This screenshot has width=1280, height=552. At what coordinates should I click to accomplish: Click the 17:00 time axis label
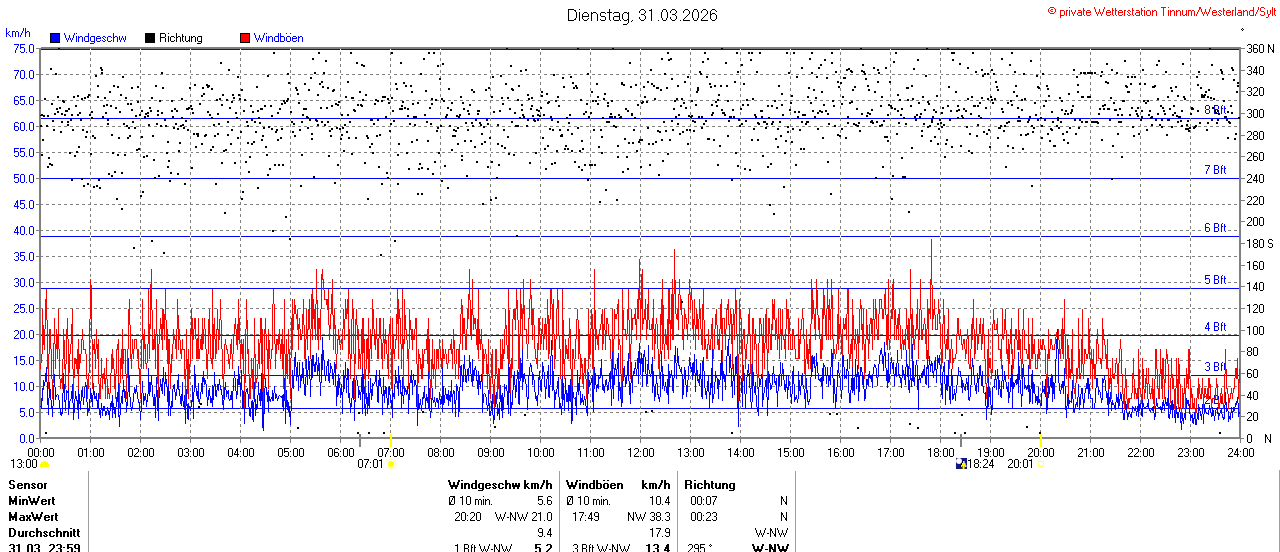click(891, 452)
